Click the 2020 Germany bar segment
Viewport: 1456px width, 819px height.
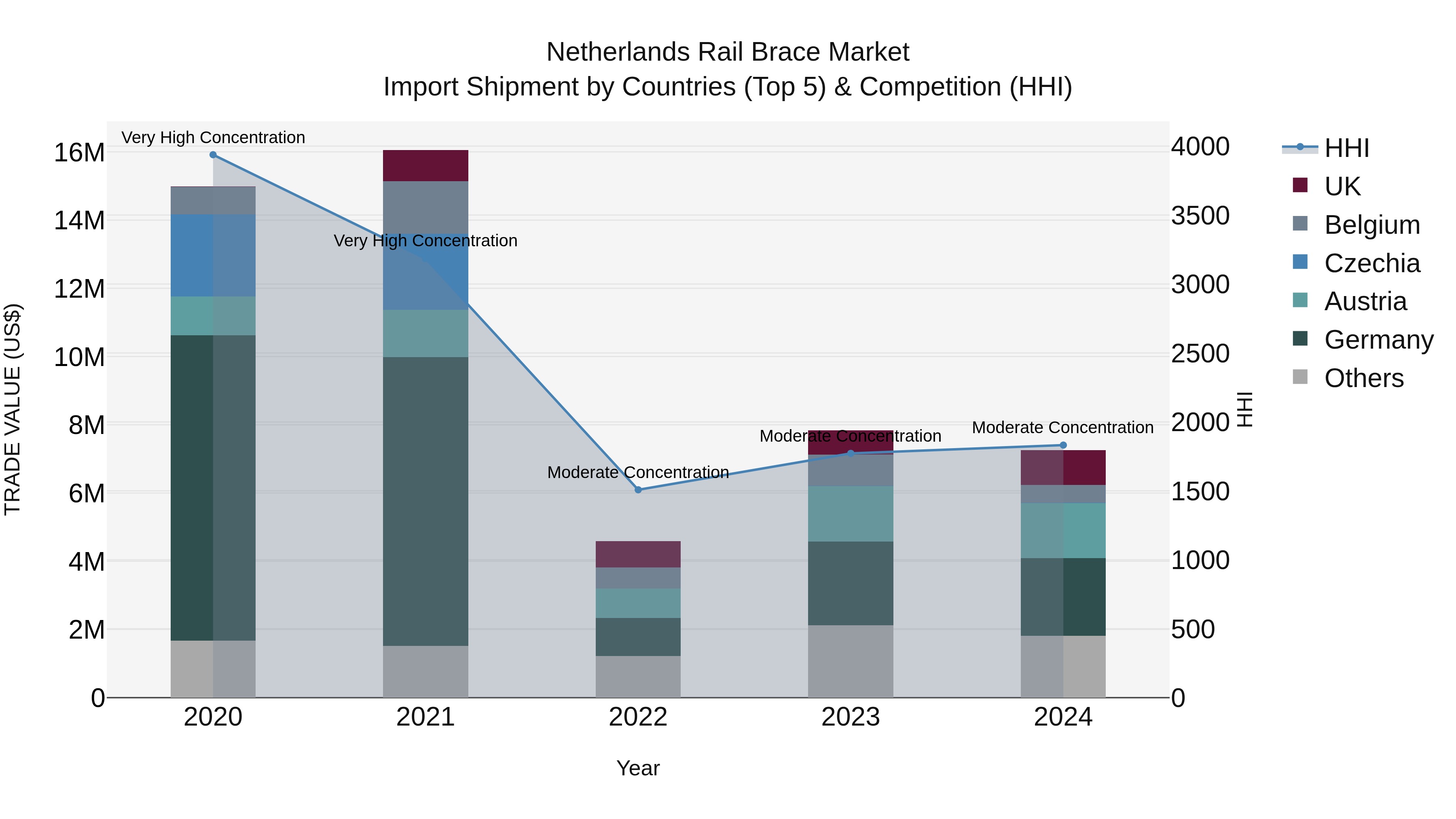click(213, 488)
